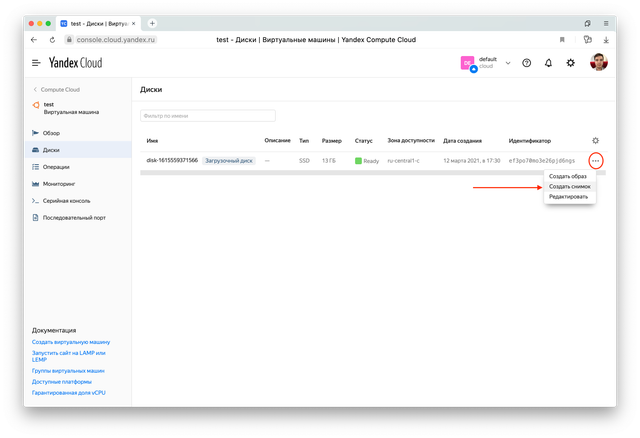
Task: Go back to Compute Cloud breadcrumb
Action: (x=60, y=90)
